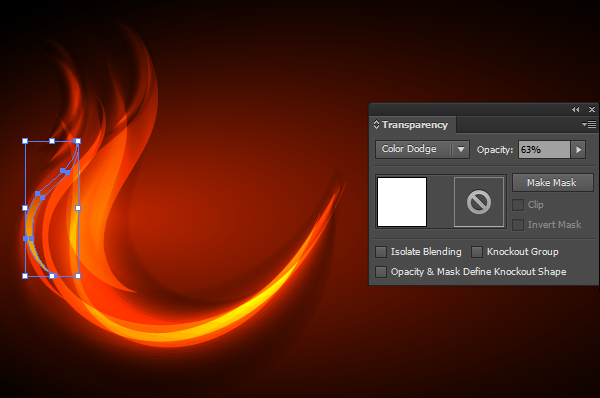The width and height of the screenshot is (600, 398).
Task: Click the Make Mask button
Action: pyautogui.click(x=552, y=183)
